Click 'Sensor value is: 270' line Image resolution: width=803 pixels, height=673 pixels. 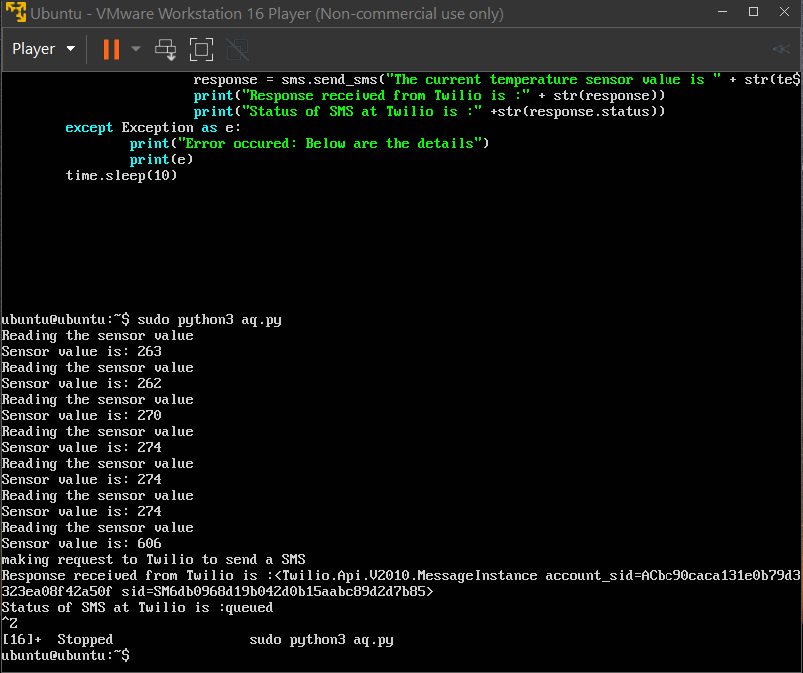click(81, 415)
